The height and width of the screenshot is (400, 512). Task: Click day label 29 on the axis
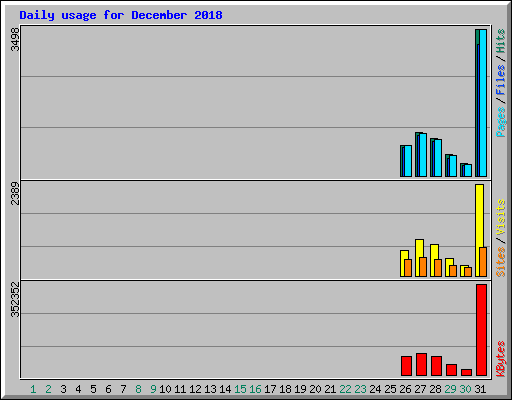(x=450, y=389)
